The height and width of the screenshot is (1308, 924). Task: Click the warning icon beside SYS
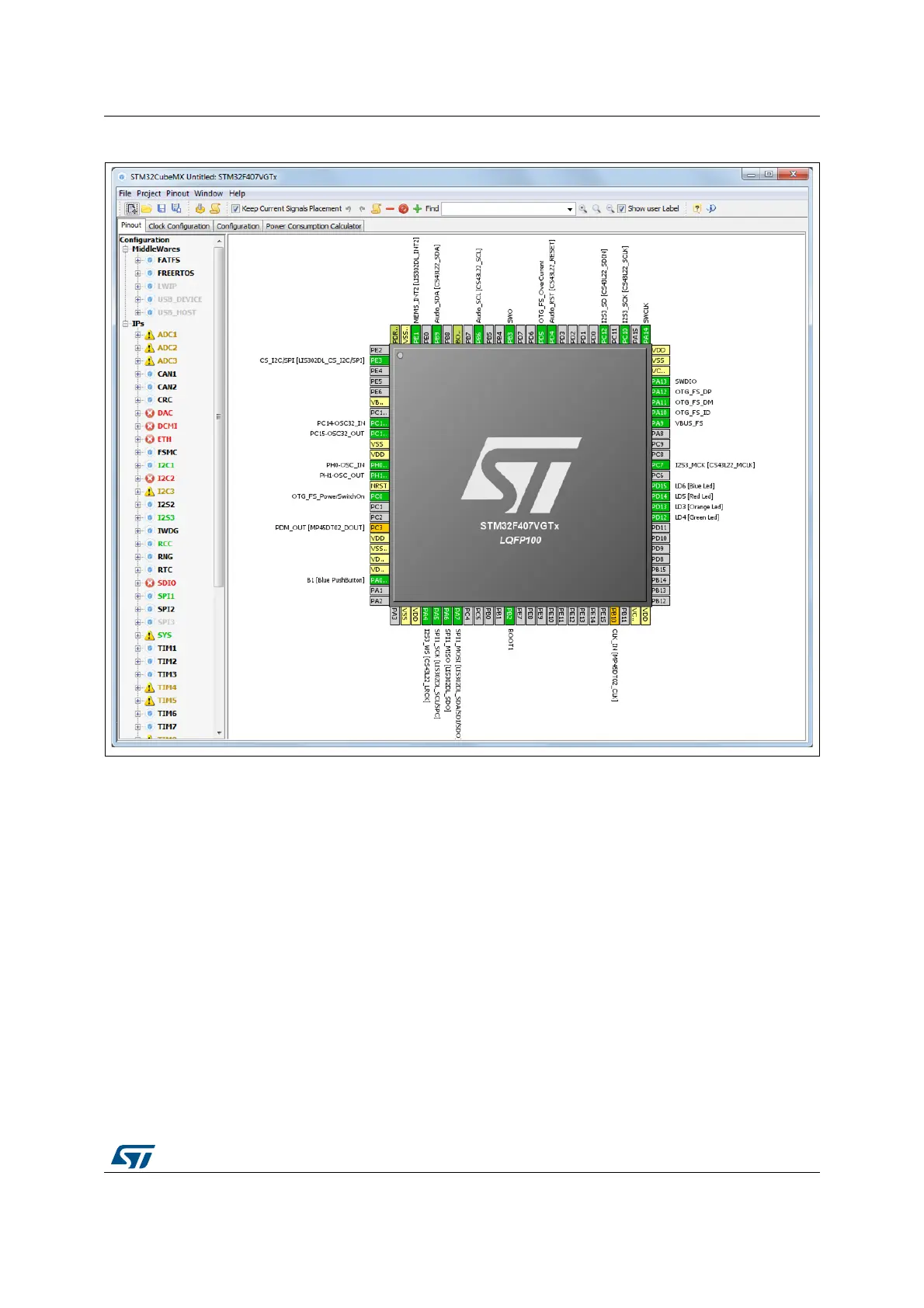pos(150,635)
